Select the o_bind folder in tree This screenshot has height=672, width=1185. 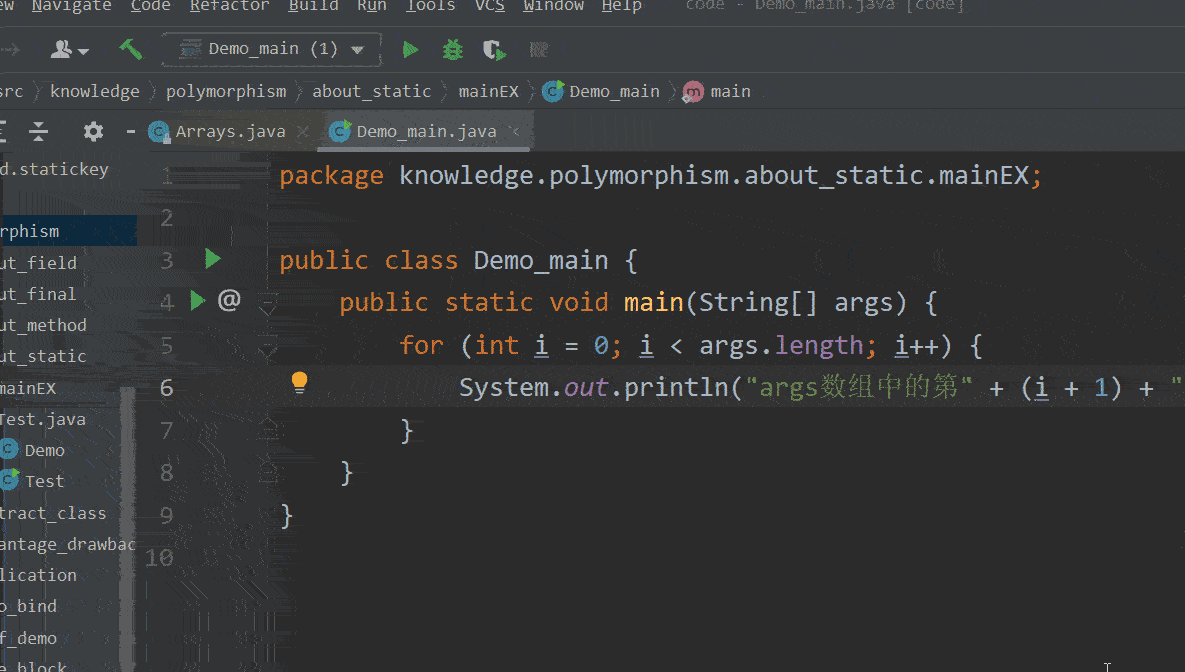tap(29, 606)
